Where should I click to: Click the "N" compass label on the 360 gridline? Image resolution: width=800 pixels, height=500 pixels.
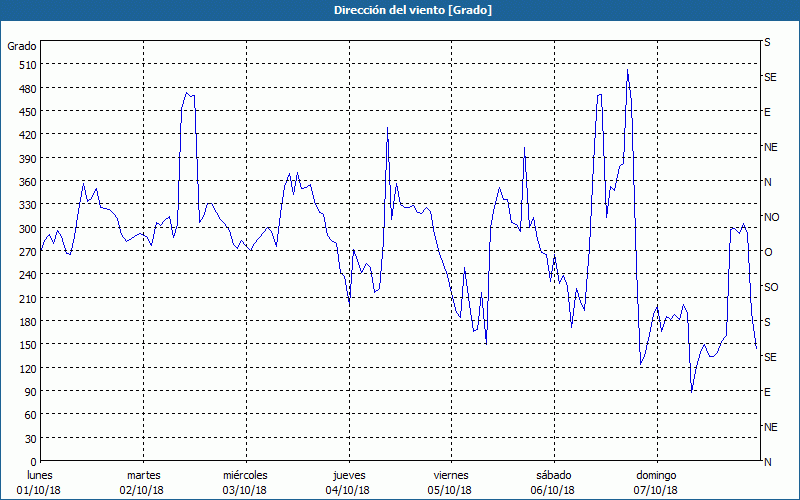[x=767, y=182]
